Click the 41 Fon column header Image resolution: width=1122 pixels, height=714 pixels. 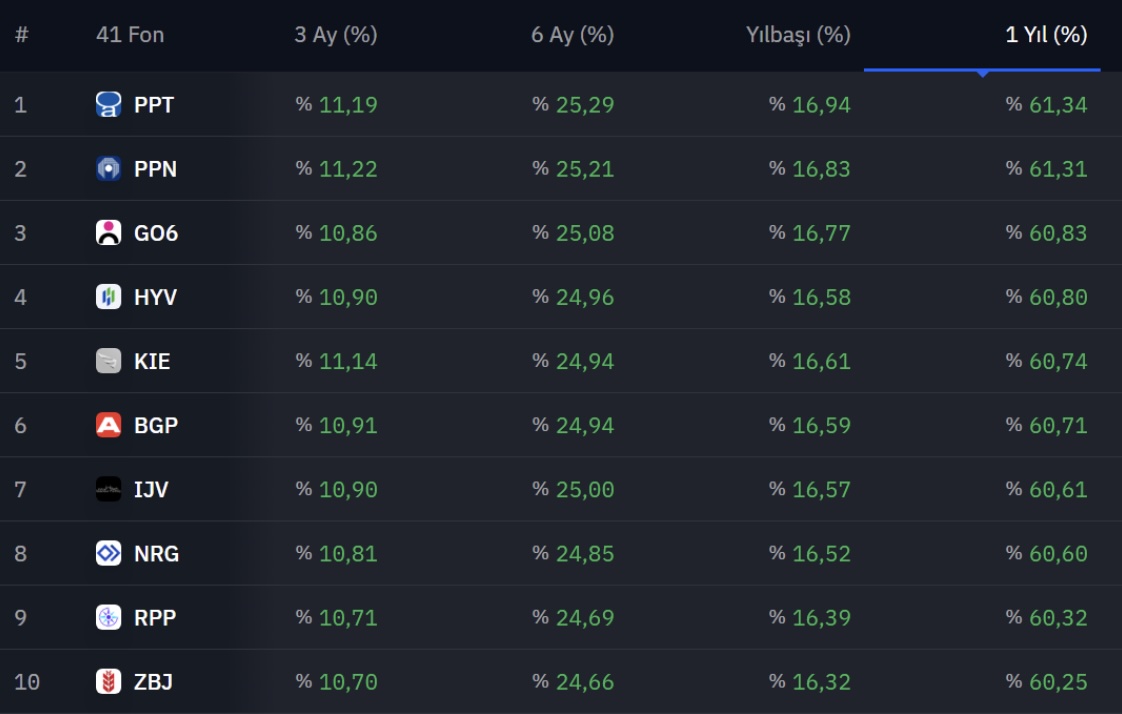[130, 34]
